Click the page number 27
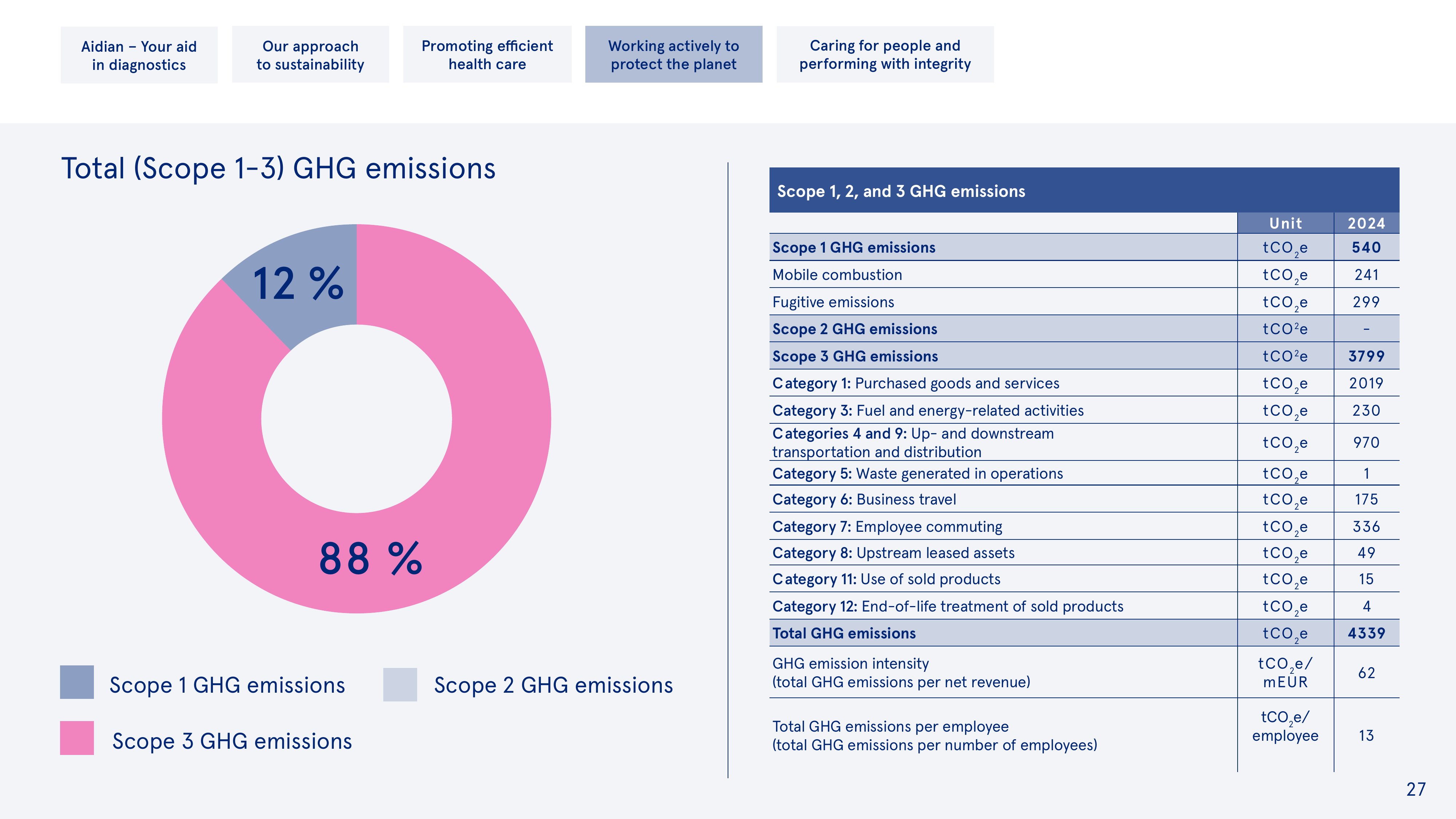 pos(1416,789)
